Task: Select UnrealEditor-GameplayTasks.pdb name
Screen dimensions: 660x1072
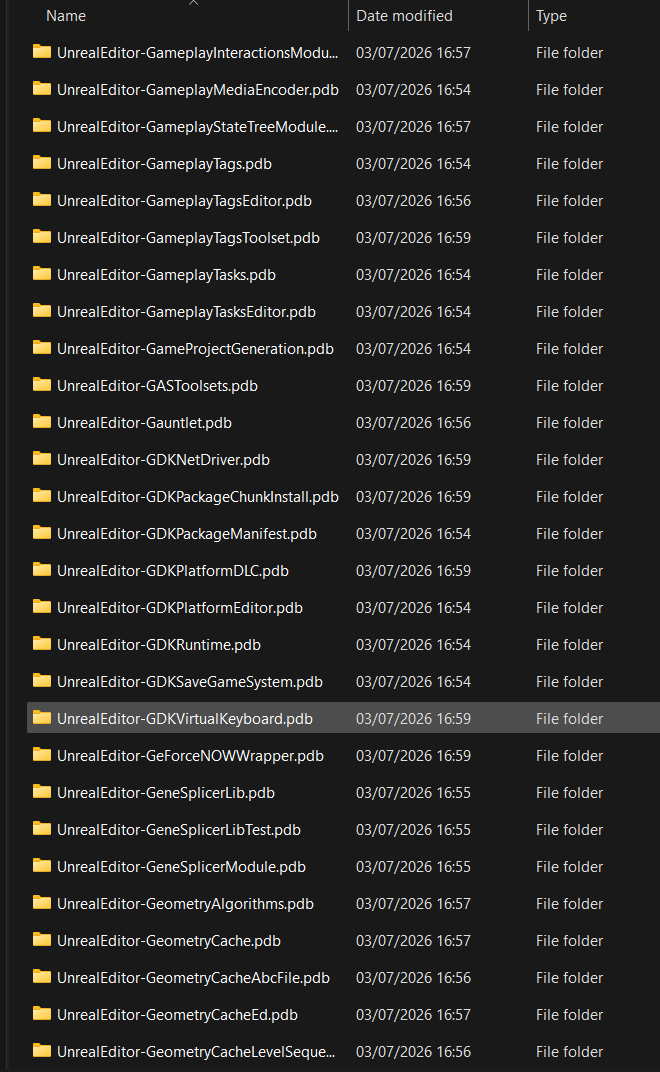Action: point(166,274)
